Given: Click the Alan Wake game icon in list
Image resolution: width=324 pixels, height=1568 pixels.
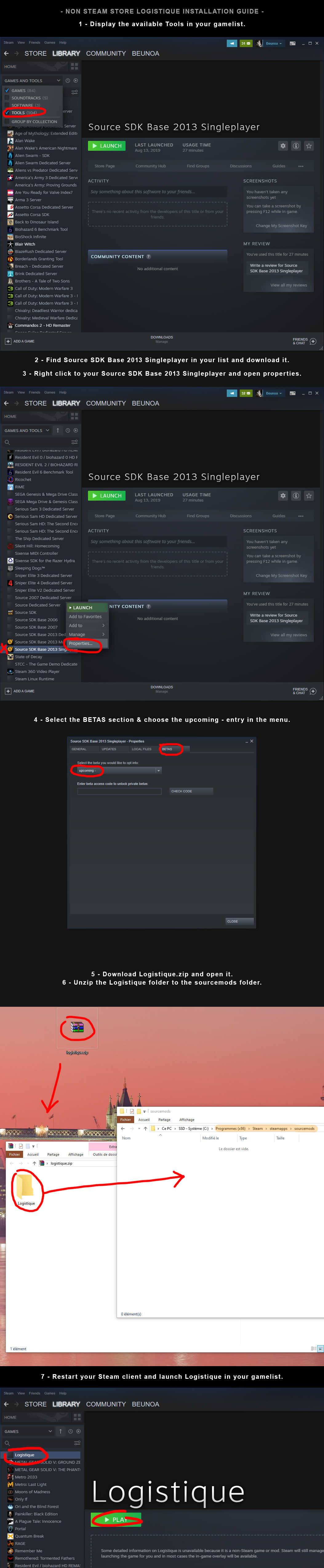Looking at the screenshot, I should click(10, 141).
